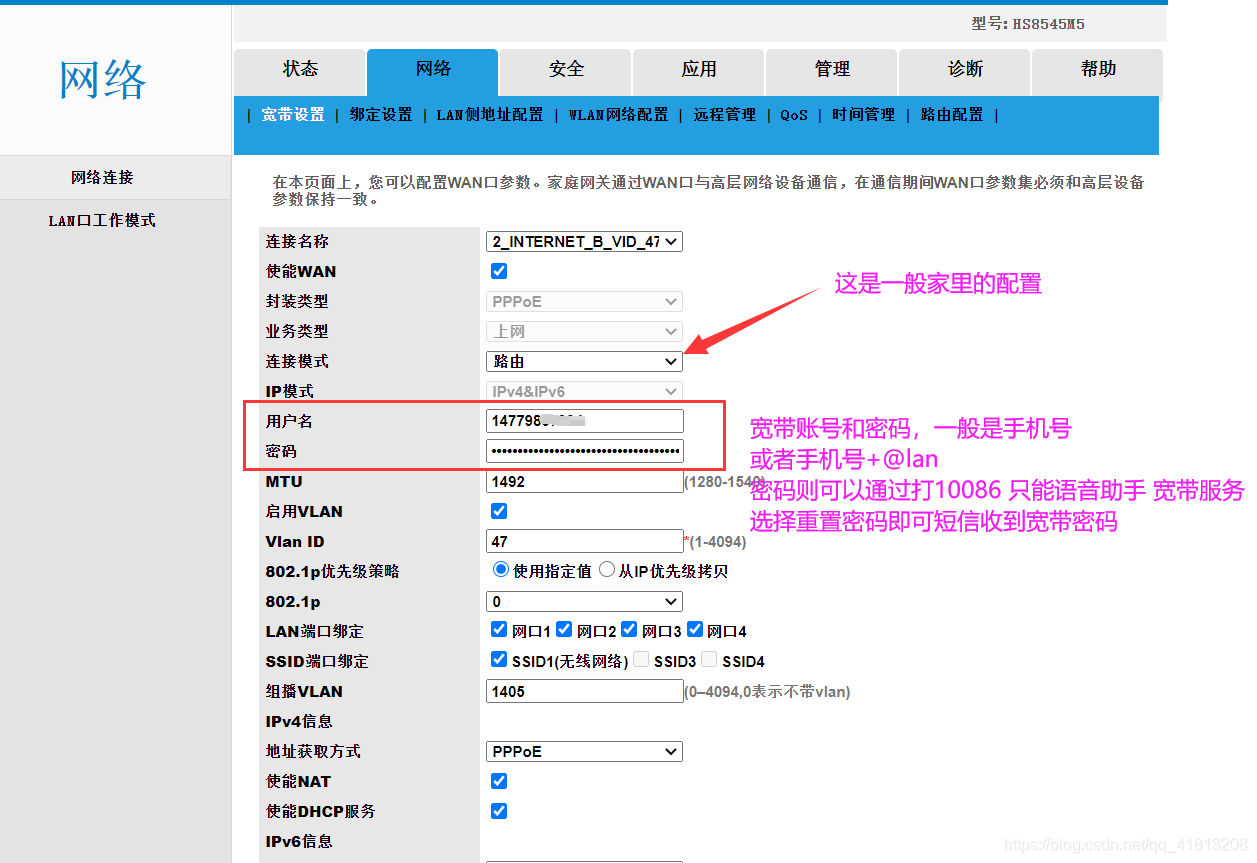
Task: Open 时间管理 submenu
Action: [864, 115]
